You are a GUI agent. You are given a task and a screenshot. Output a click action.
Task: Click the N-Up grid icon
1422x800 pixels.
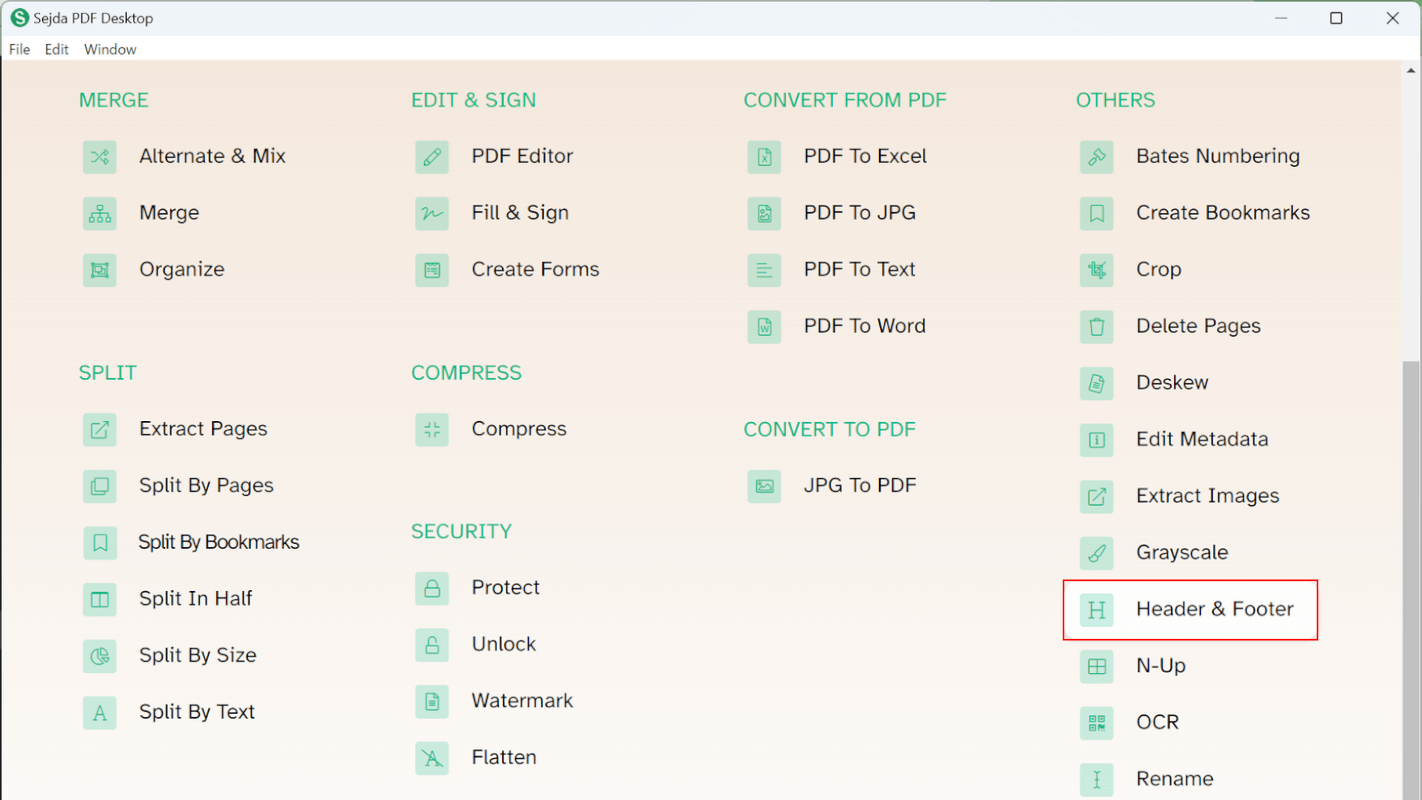point(1097,666)
